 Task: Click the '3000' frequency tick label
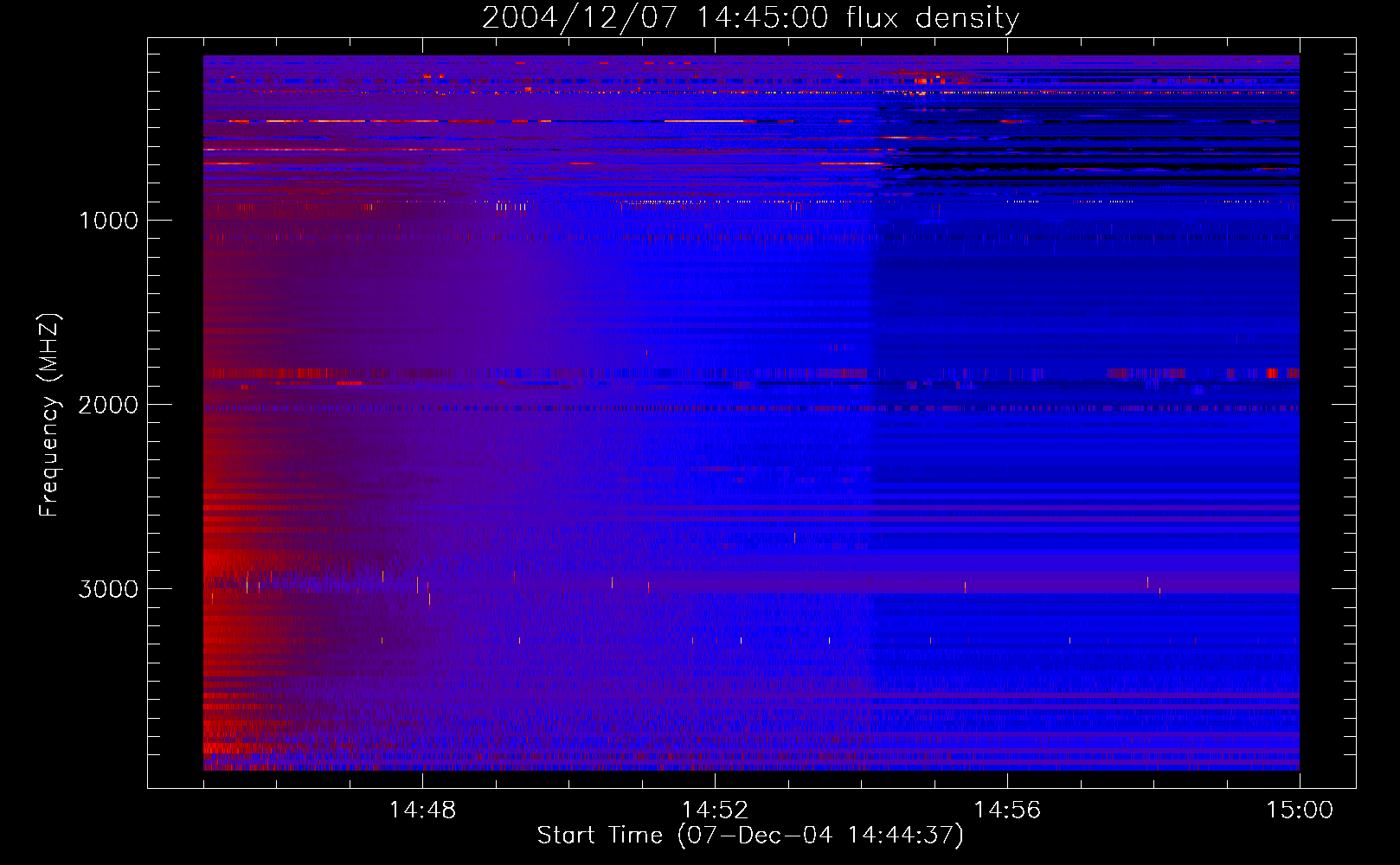108,589
